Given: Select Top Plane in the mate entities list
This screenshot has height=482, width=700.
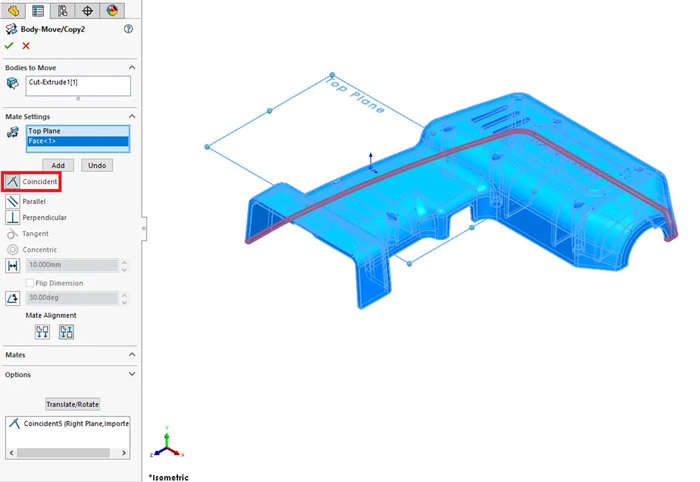Looking at the screenshot, I should pos(78,131).
